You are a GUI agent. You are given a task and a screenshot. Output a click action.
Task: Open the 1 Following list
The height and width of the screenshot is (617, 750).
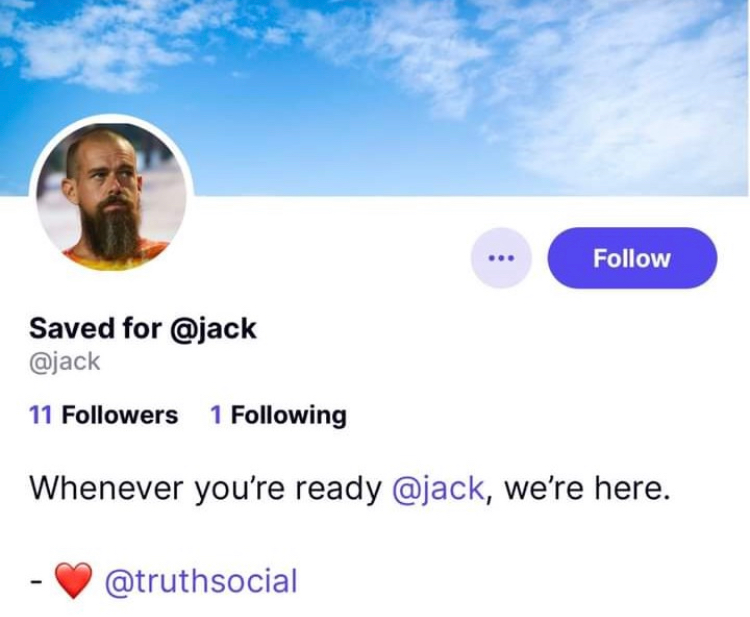point(278,415)
